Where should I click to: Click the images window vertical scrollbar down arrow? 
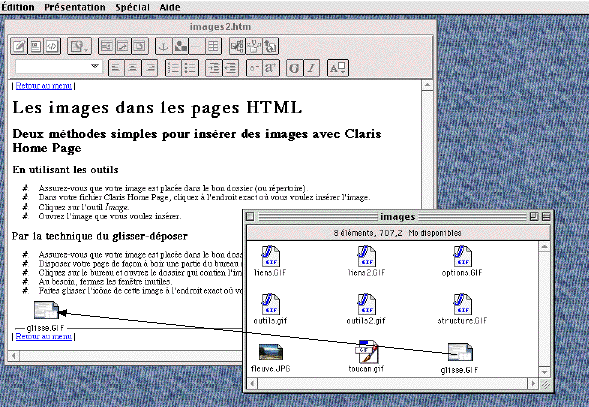[x=544, y=372]
